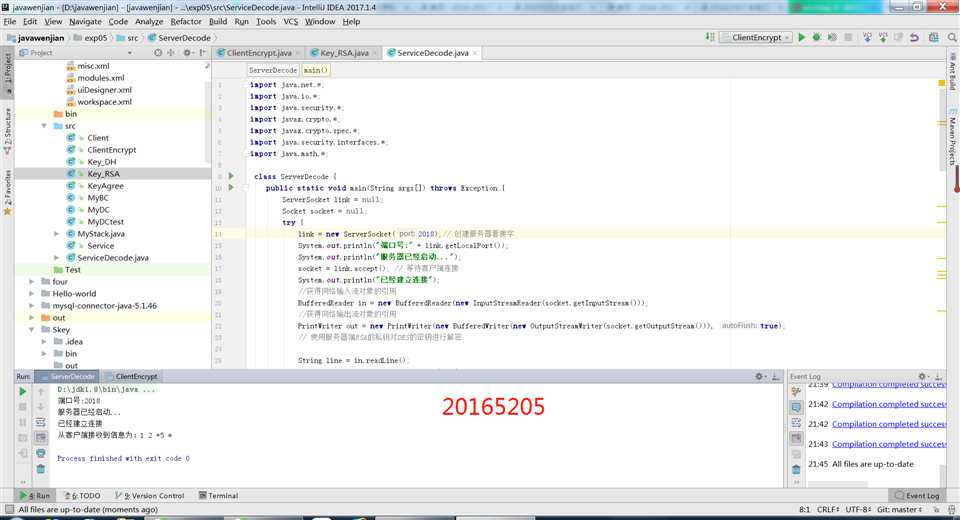This screenshot has width=960, height=520.
Task: Open the Event Log settings gear
Action: [923, 376]
